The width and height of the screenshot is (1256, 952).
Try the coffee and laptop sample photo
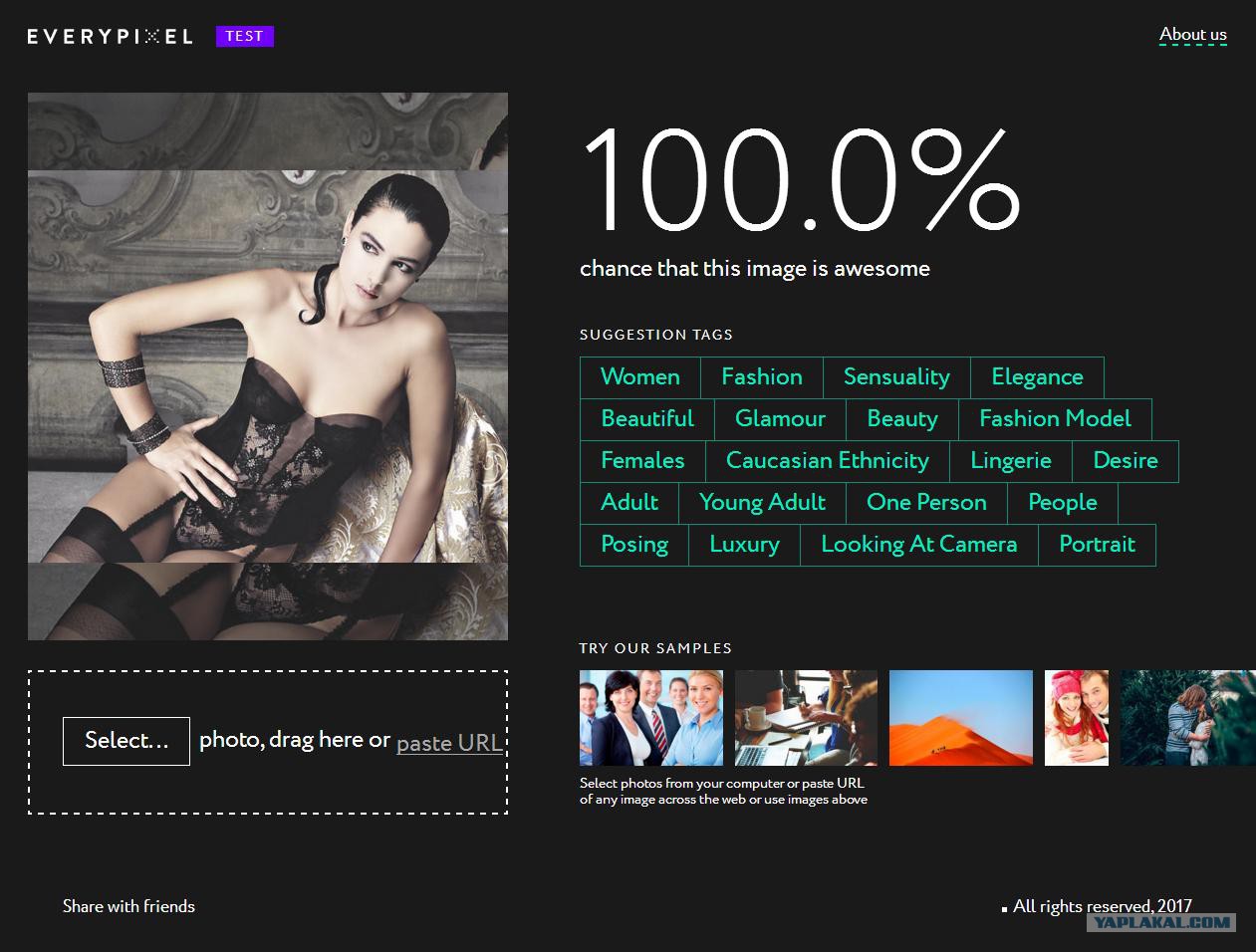point(806,718)
